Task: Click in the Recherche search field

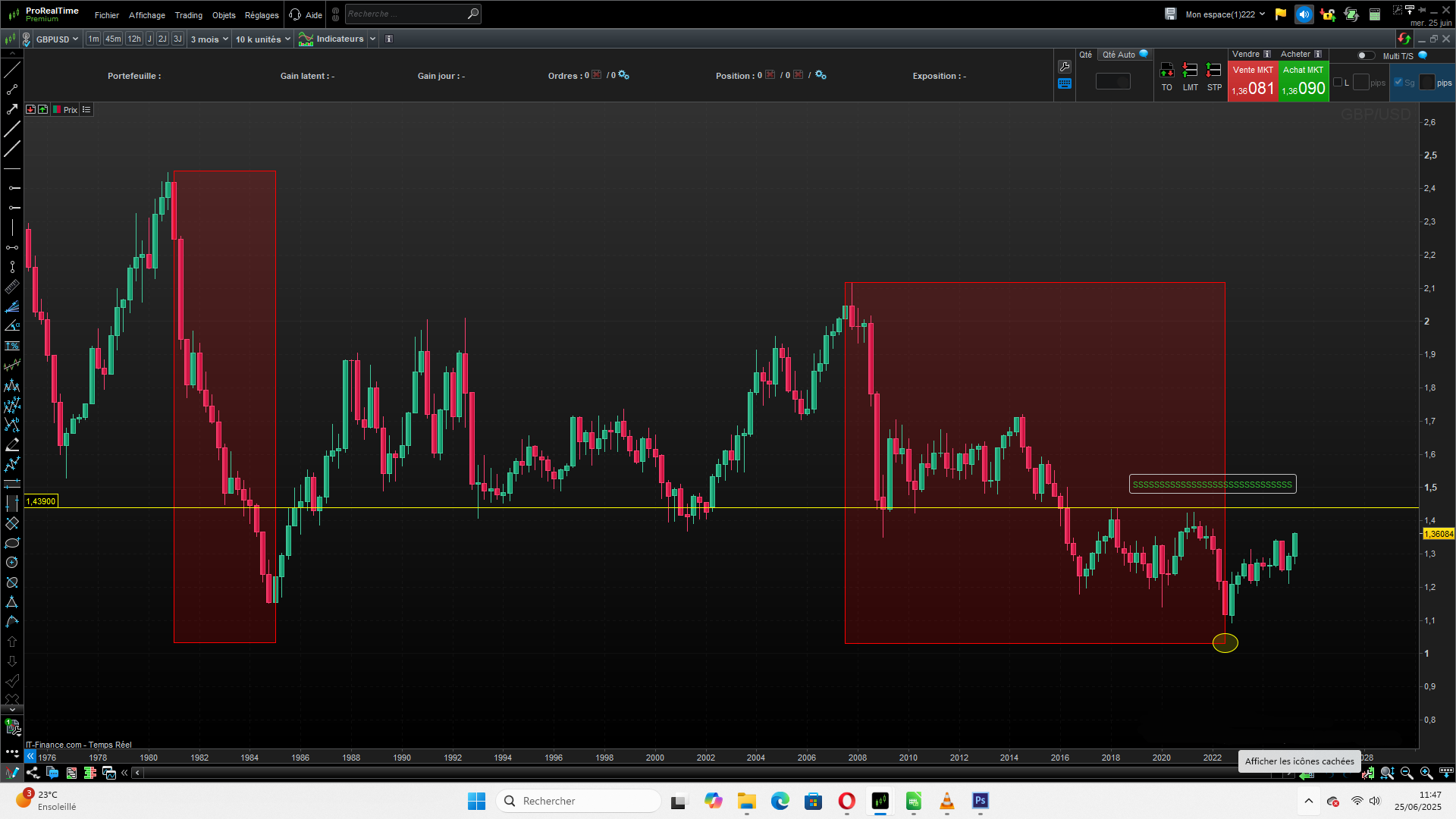Action: [x=405, y=14]
